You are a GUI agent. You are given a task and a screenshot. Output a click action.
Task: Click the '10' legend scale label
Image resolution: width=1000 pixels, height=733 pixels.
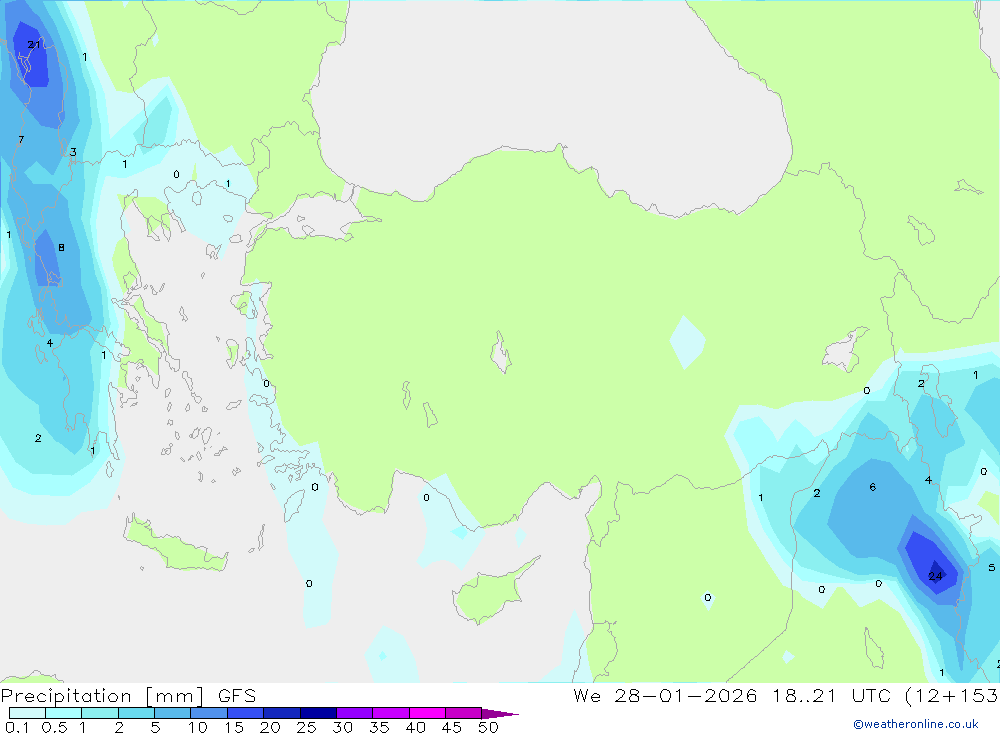[197, 727]
